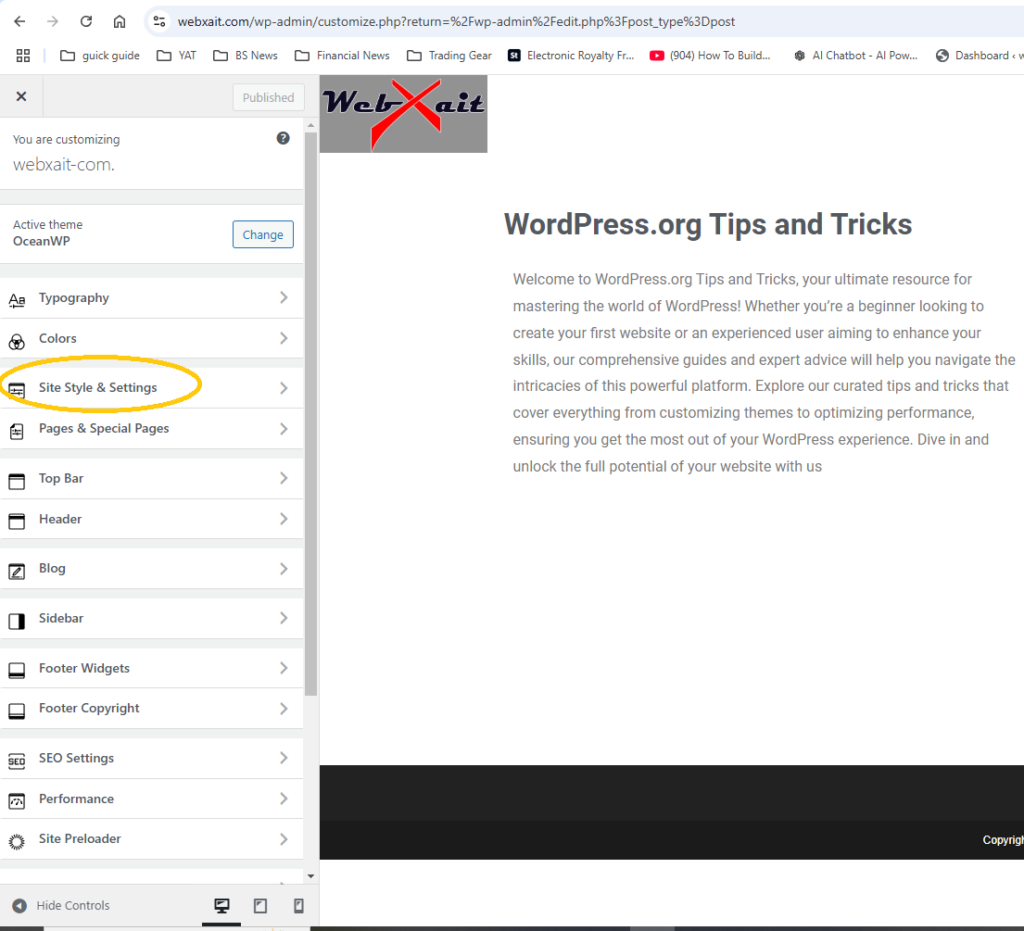Click the Published button
1024x931 pixels.
click(x=268, y=97)
